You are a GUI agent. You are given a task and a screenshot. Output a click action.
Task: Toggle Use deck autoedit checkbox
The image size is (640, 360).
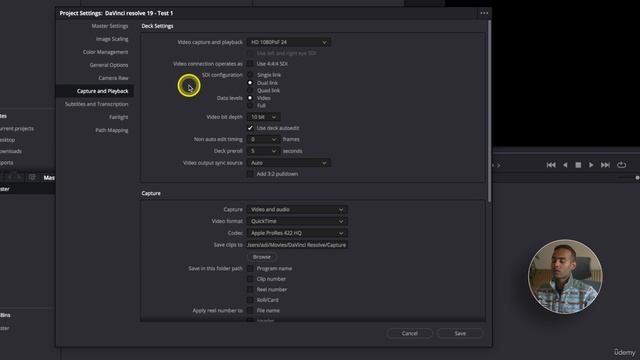tap(250, 128)
